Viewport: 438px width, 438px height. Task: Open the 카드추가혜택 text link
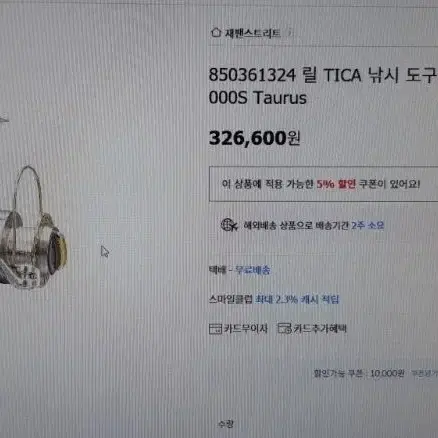tap(320, 329)
